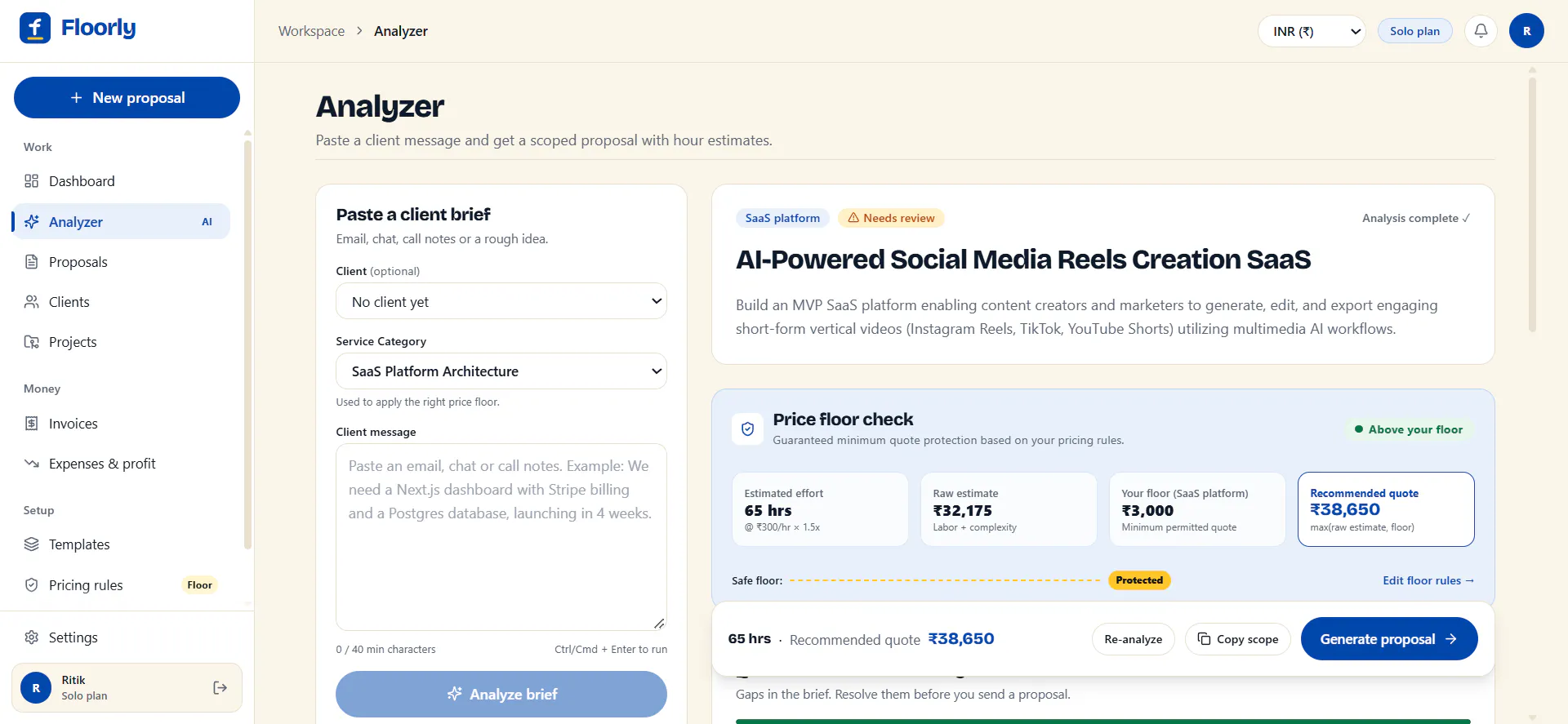Click the Dashboard grid icon
The height and width of the screenshot is (724, 1568).
[x=32, y=181]
